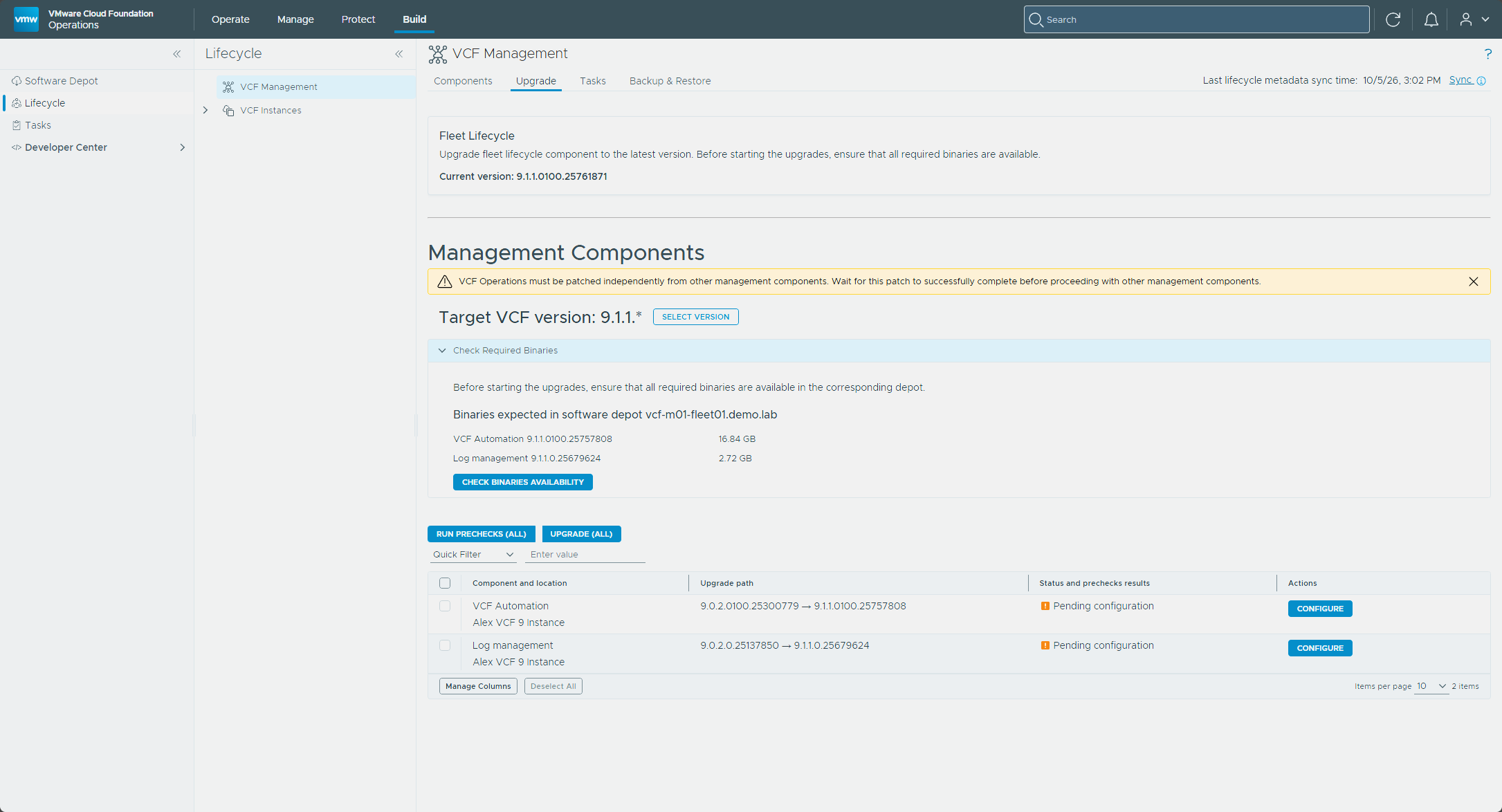Check the Log management row checkbox
The width and height of the screenshot is (1502, 812).
pyautogui.click(x=445, y=645)
